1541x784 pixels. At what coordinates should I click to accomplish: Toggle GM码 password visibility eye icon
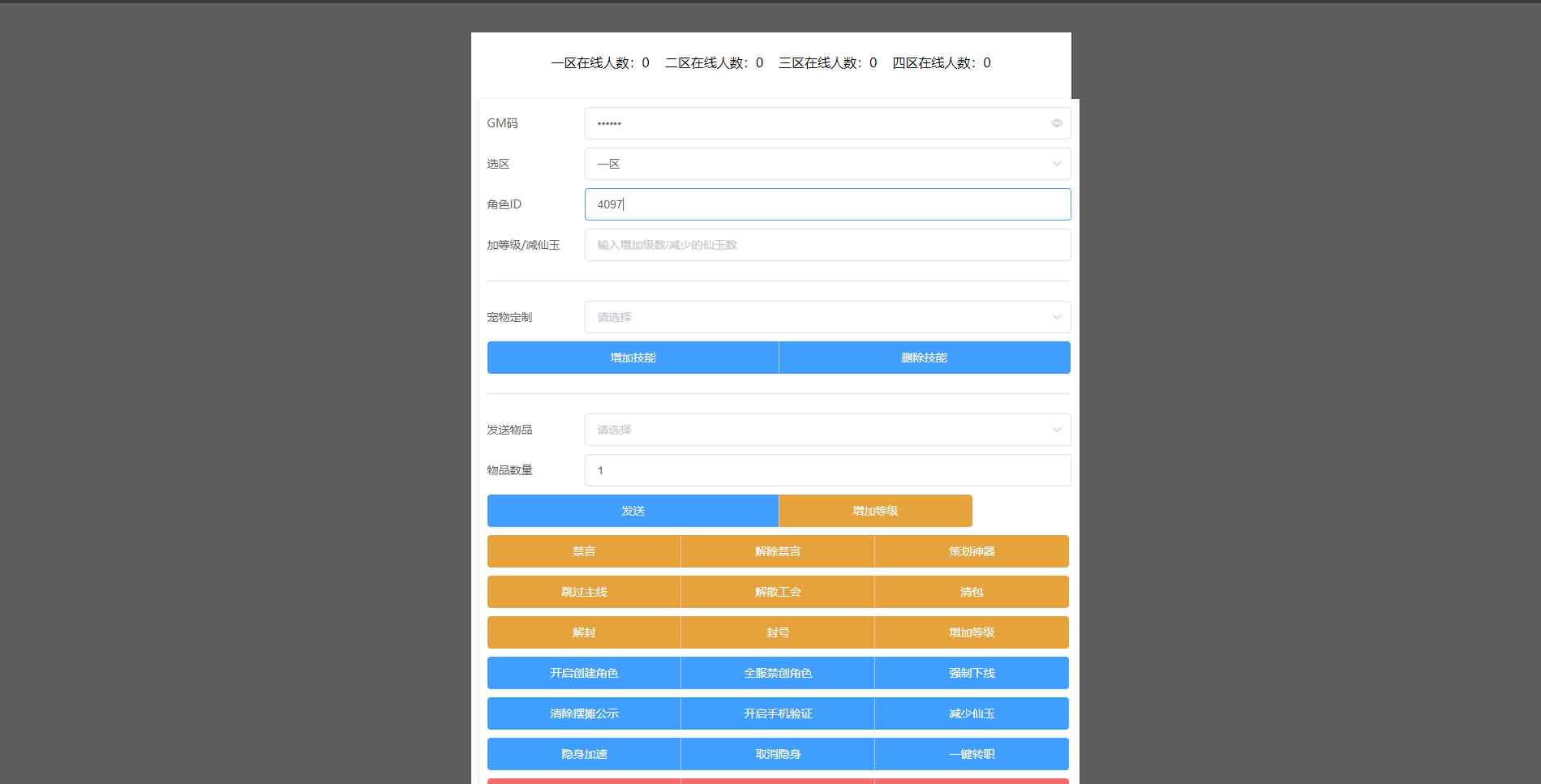(1056, 123)
